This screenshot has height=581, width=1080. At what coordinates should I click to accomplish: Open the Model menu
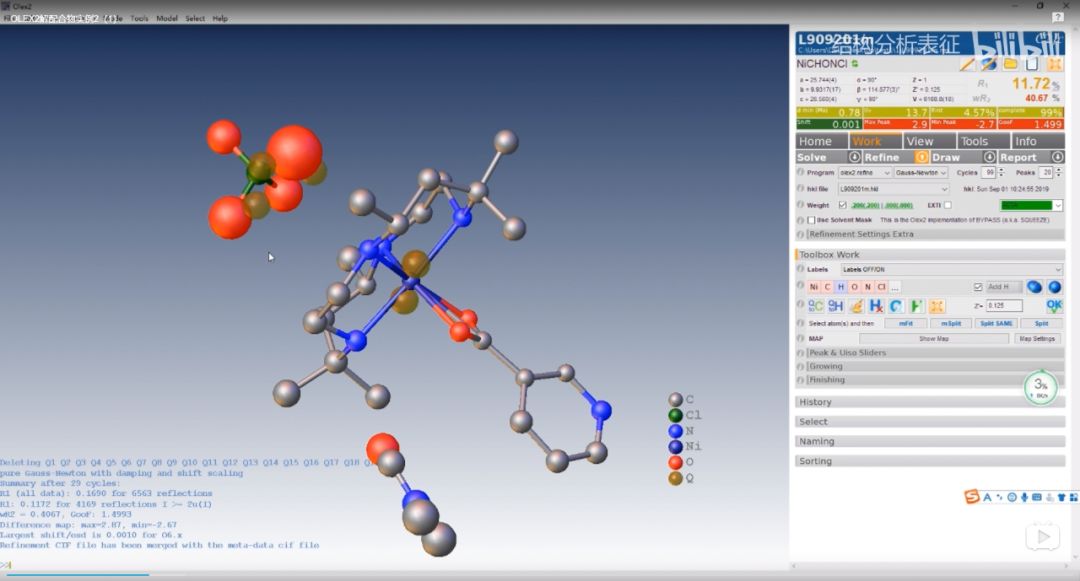pyautogui.click(x=167, y=19)
